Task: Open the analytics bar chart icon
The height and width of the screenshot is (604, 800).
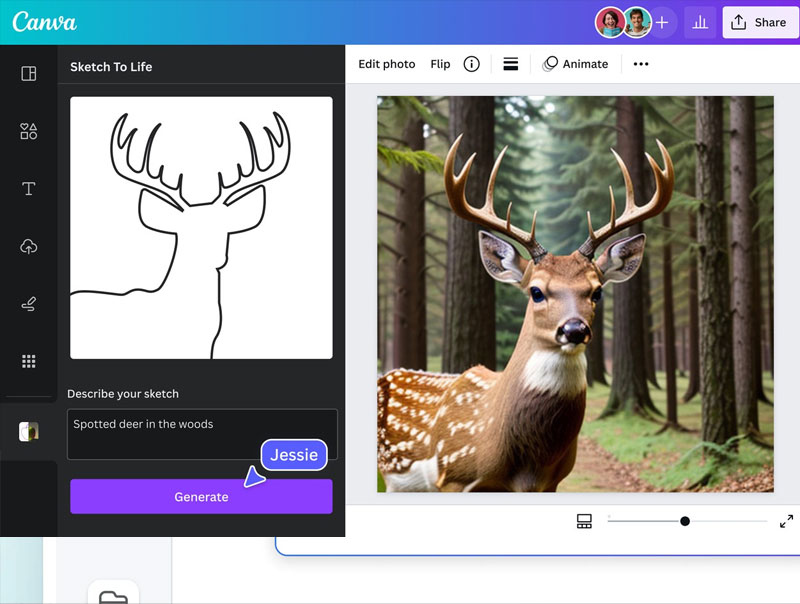Action: point(701,22)
